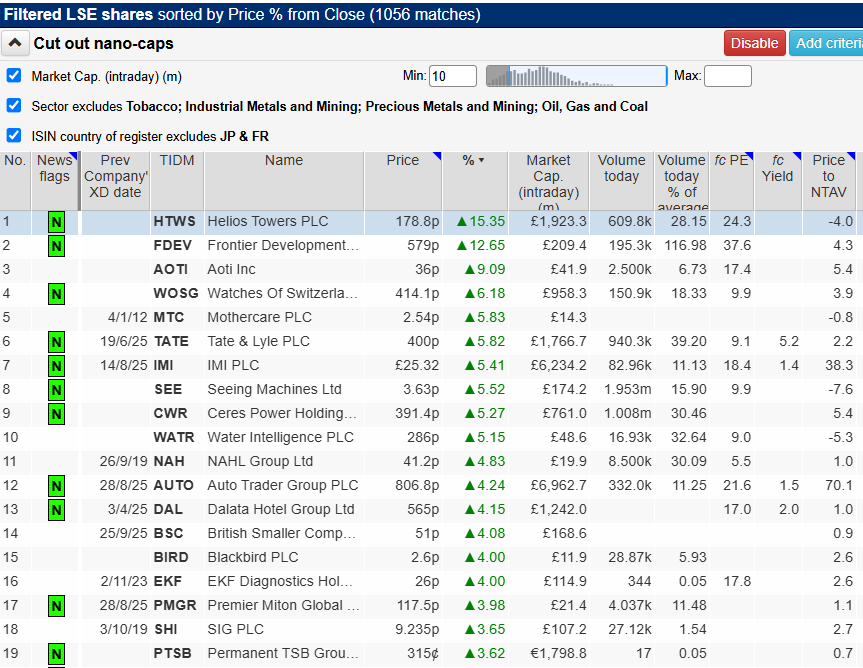Sort by the No. column header
The width and height of the screenshot is (863, 668).
[x=15, y=180]
